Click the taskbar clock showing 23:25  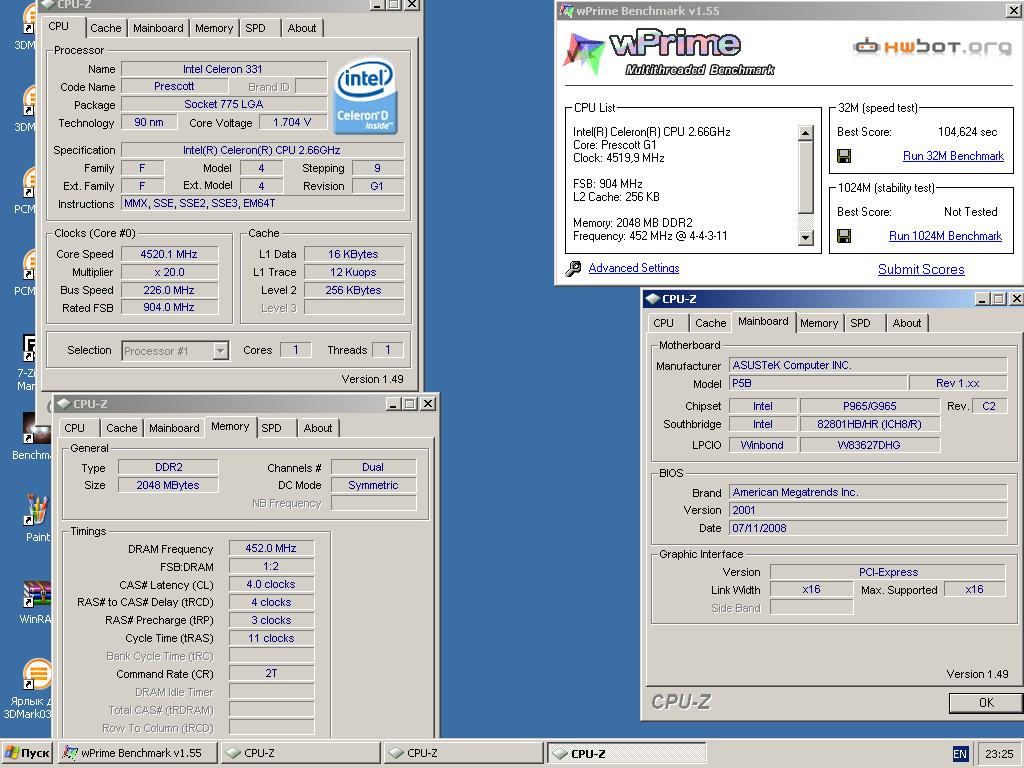coord(999,754)
